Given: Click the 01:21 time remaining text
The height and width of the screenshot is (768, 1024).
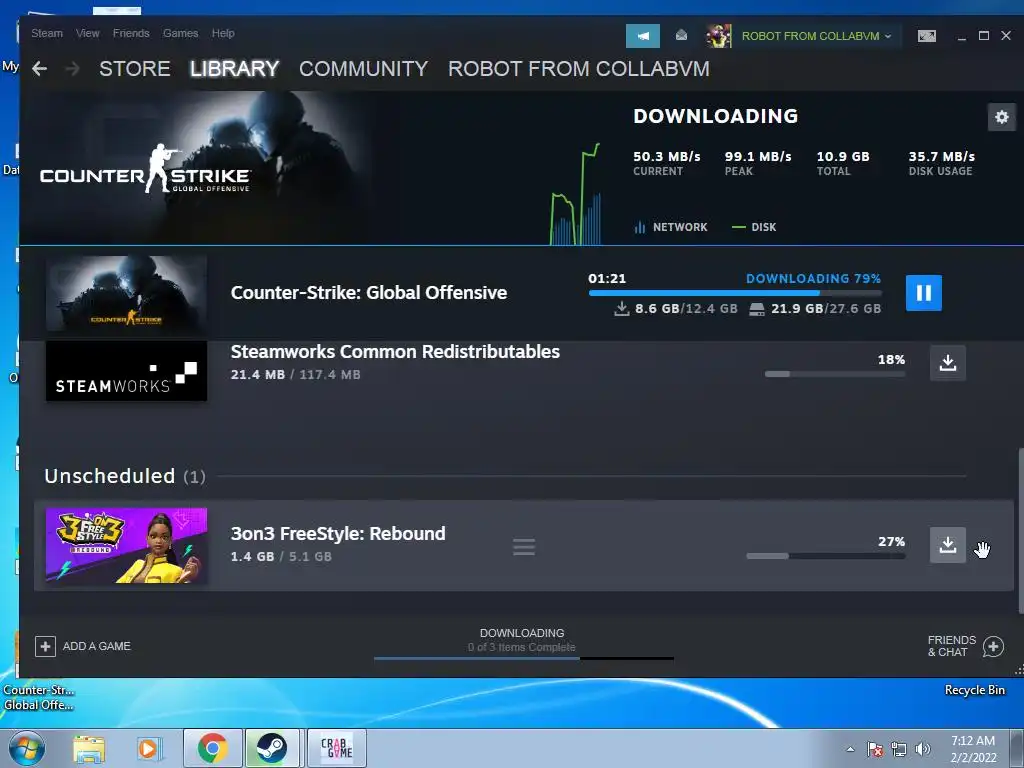Looking at the screenshot, I should [607, 278].
